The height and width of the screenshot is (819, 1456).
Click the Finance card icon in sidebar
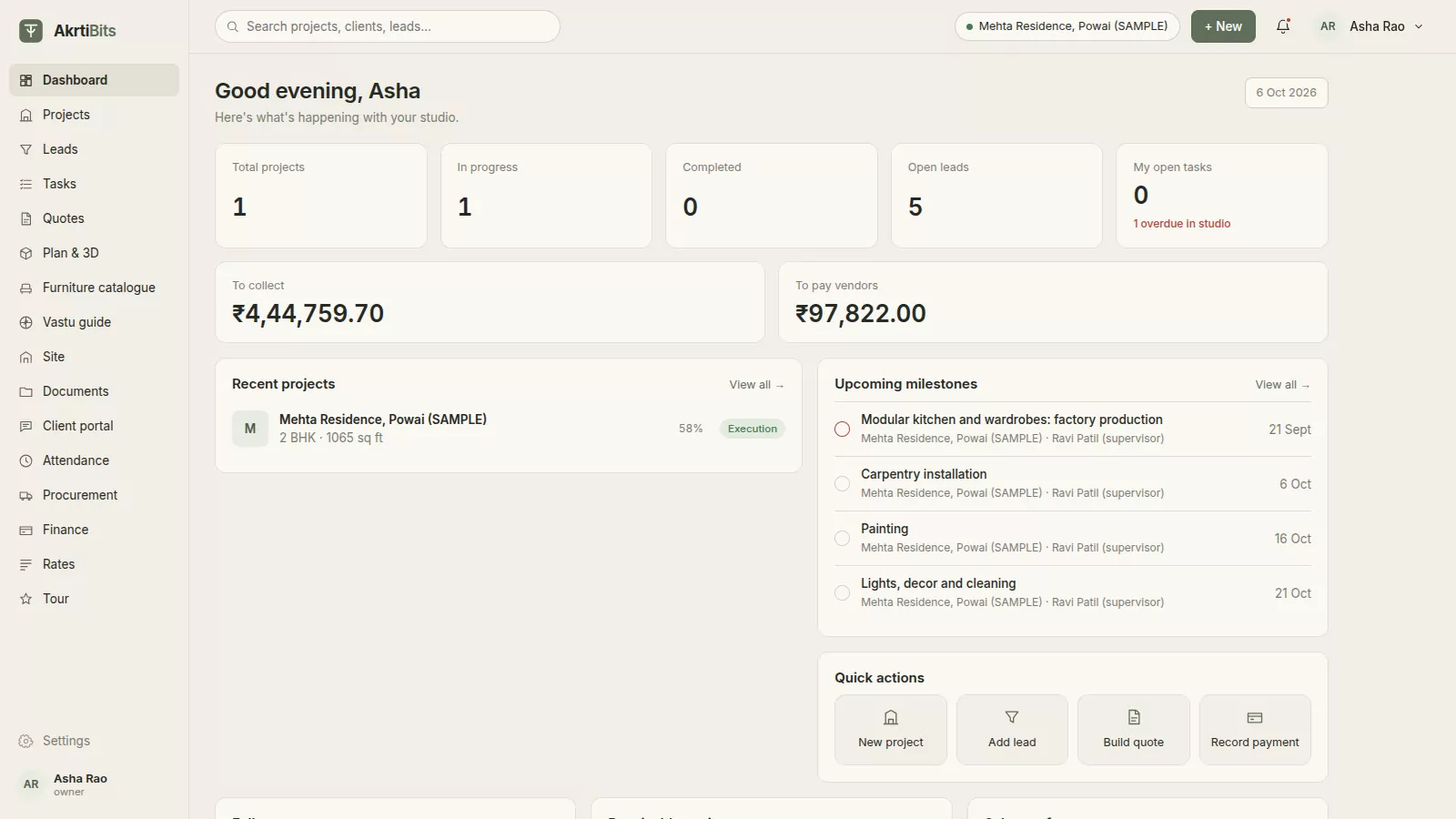click(x=26, y=530)
